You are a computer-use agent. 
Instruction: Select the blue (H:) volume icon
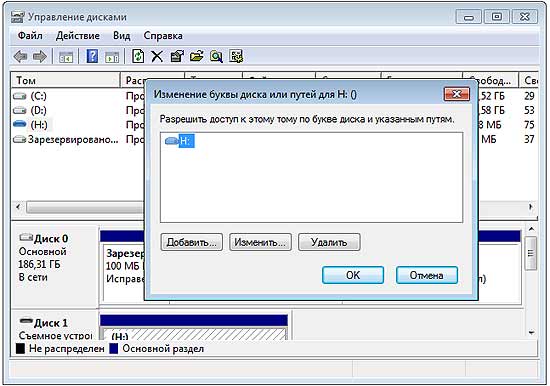tap(20, 124)
